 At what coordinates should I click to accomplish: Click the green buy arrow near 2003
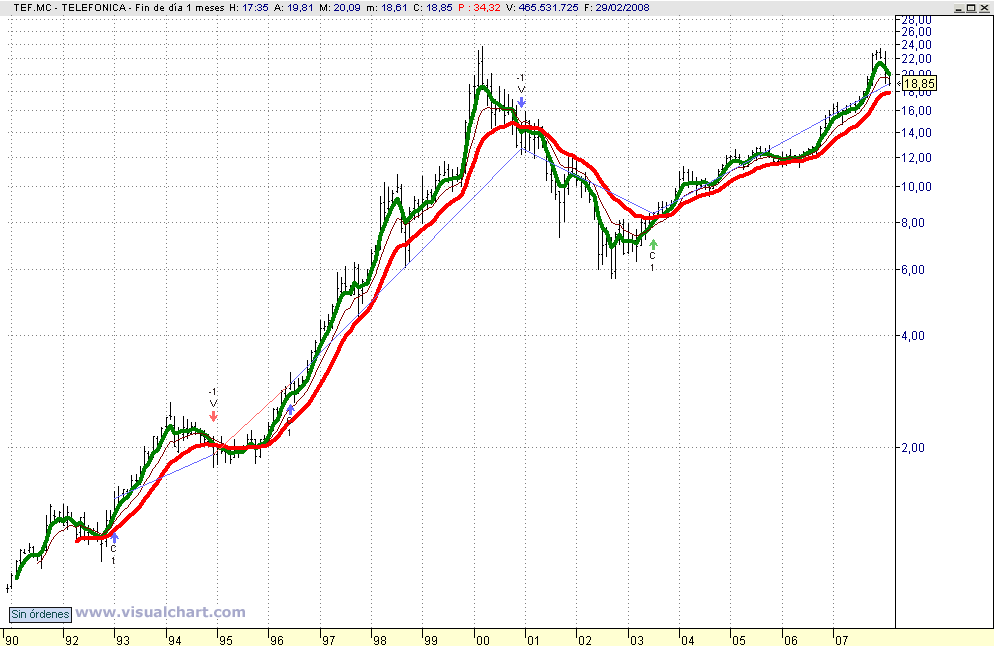(x=653, y=244)
